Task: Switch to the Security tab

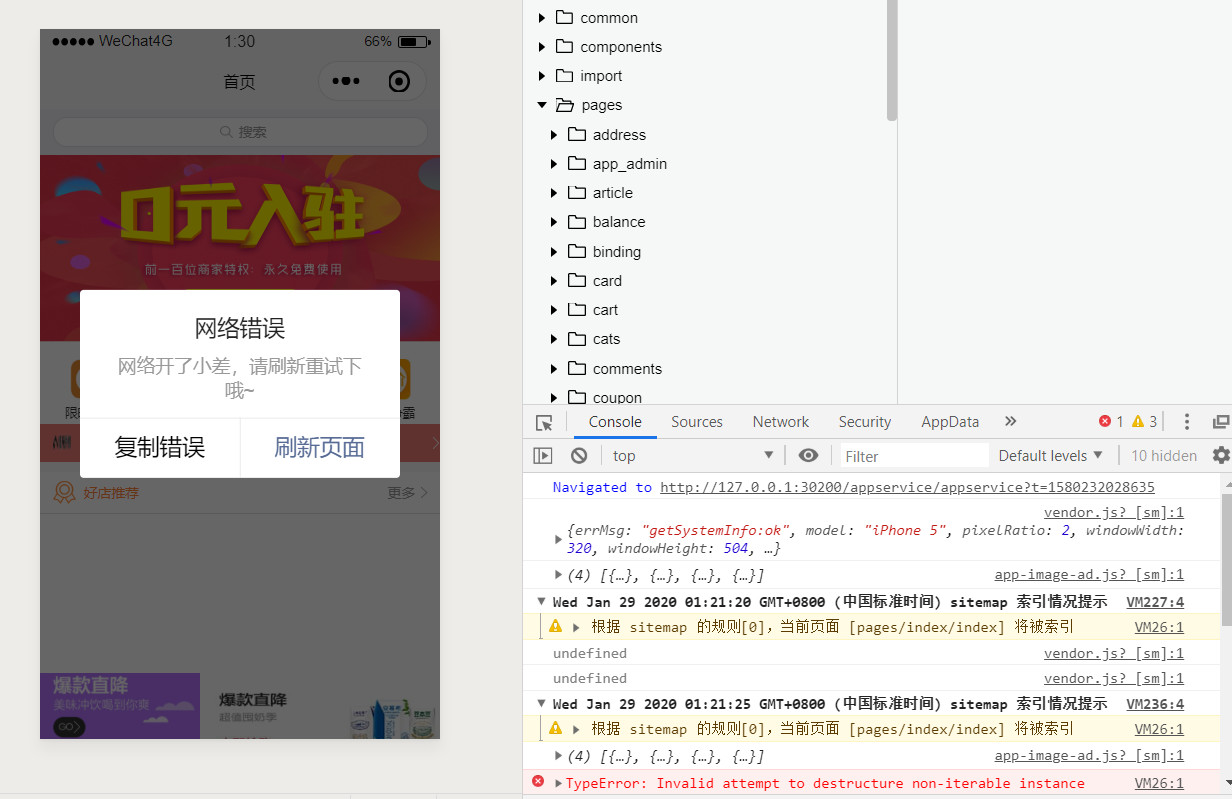Action: (x=865, y=422)
